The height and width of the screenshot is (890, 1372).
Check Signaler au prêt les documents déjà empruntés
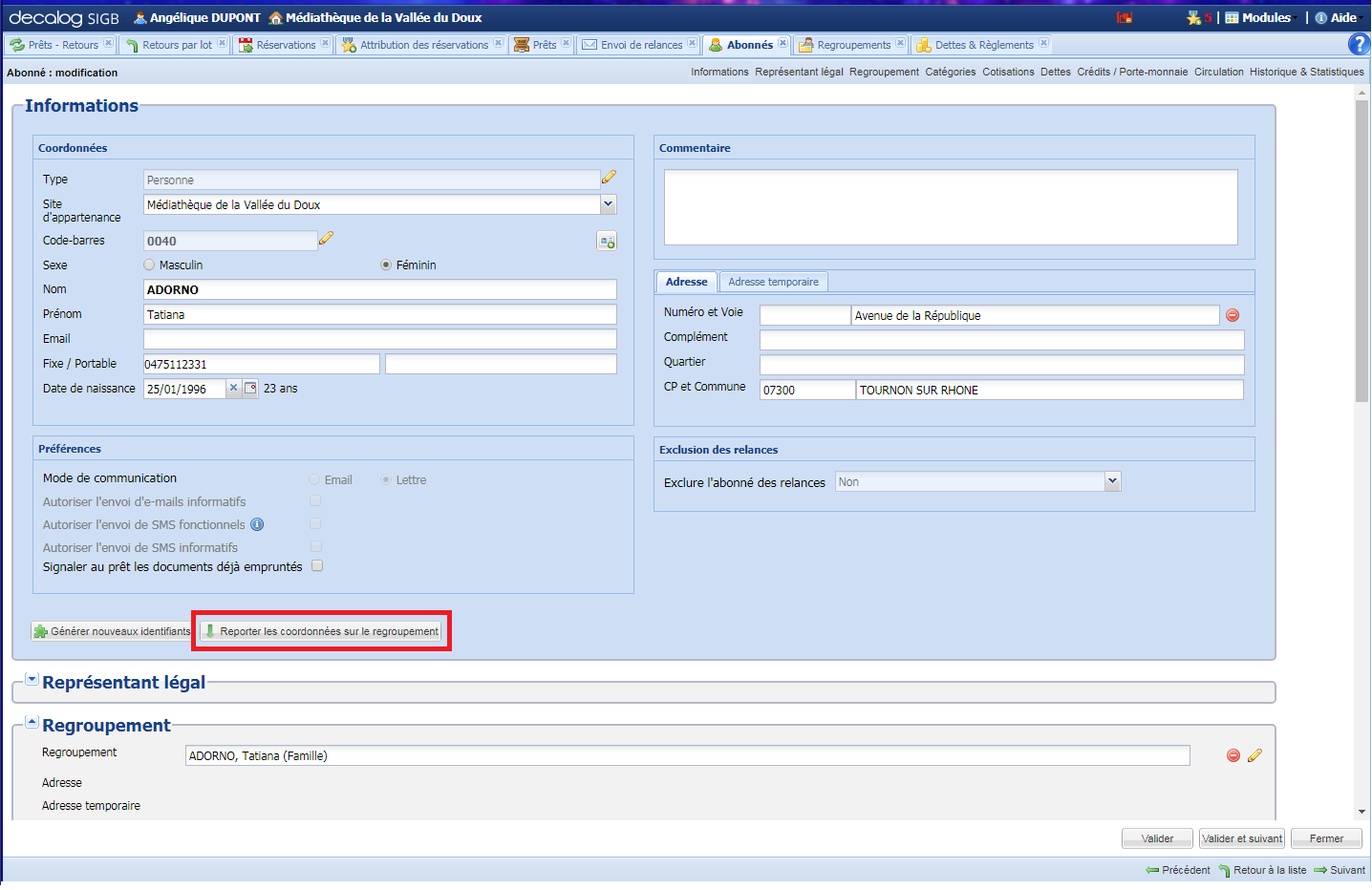coord(317,565)
